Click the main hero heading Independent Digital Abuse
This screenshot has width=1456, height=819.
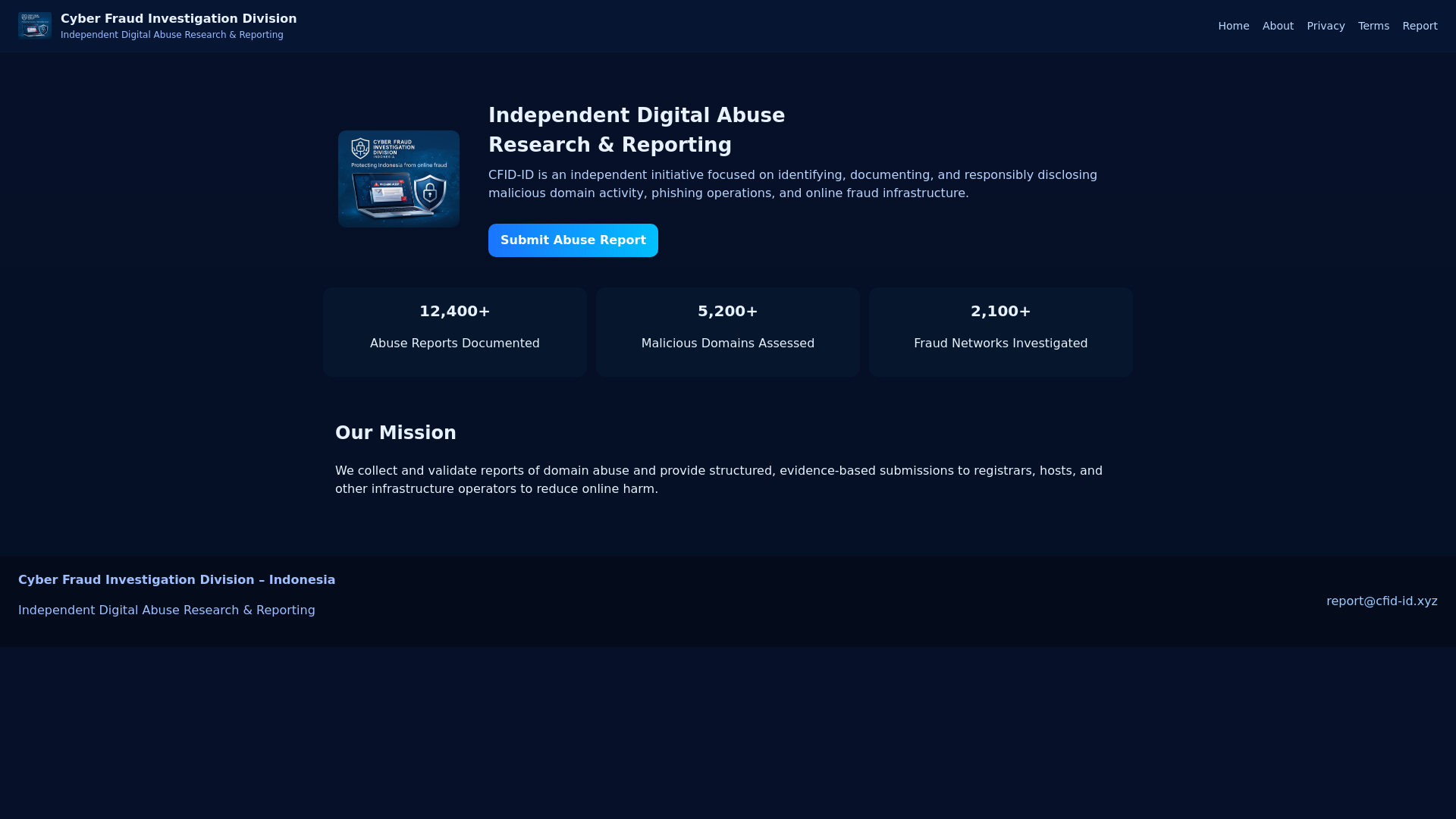point(637,130)
